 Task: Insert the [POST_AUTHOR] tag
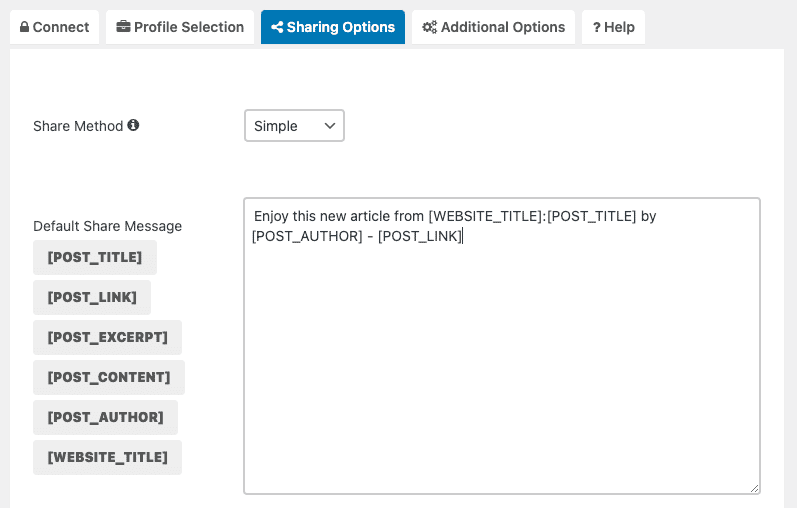click(x=105, y=417)
